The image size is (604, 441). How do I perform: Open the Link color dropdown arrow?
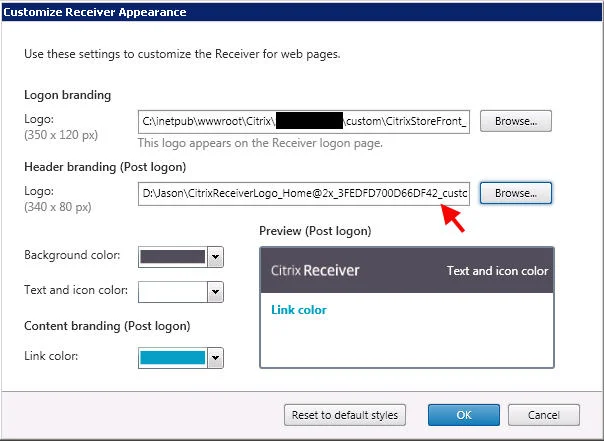click(215, 358)
